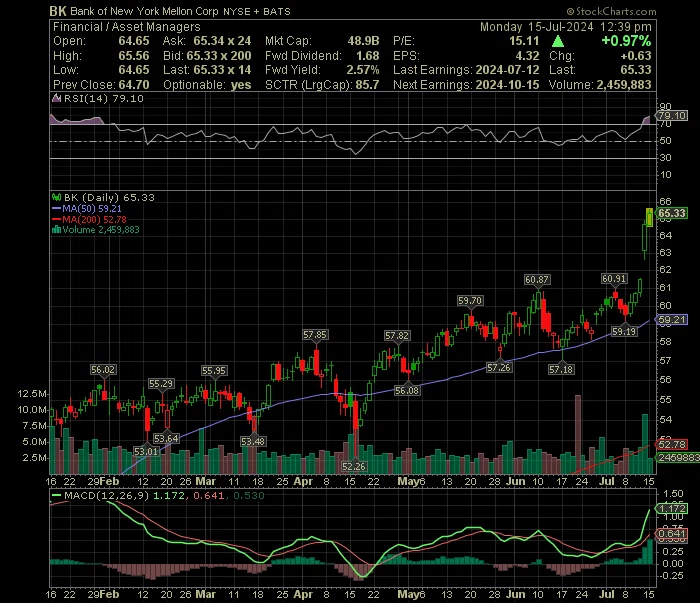700x603 pixels.
Task: Click the 59.21 MA(50) axis tag
Action: click(x=672, y=320)
